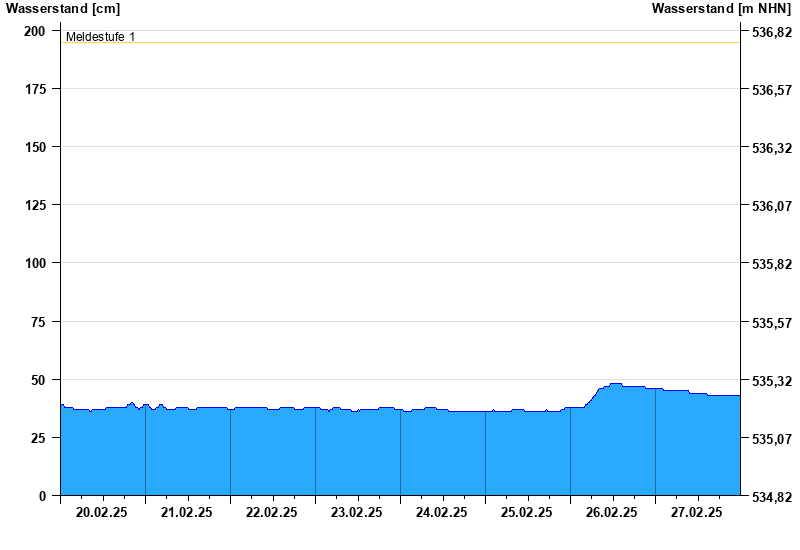
Task: Click the 535,32 right axis value
Action: pos(770,381)
